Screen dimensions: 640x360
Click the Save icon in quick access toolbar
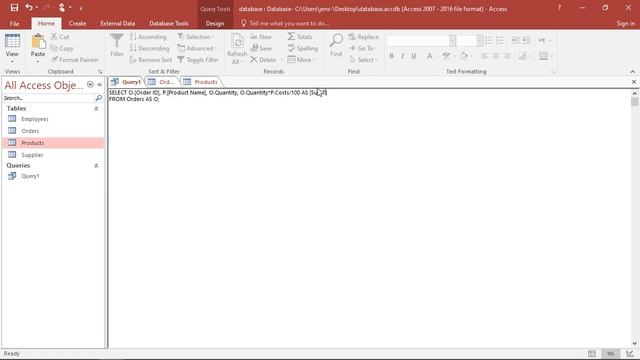tap(14, 8)
